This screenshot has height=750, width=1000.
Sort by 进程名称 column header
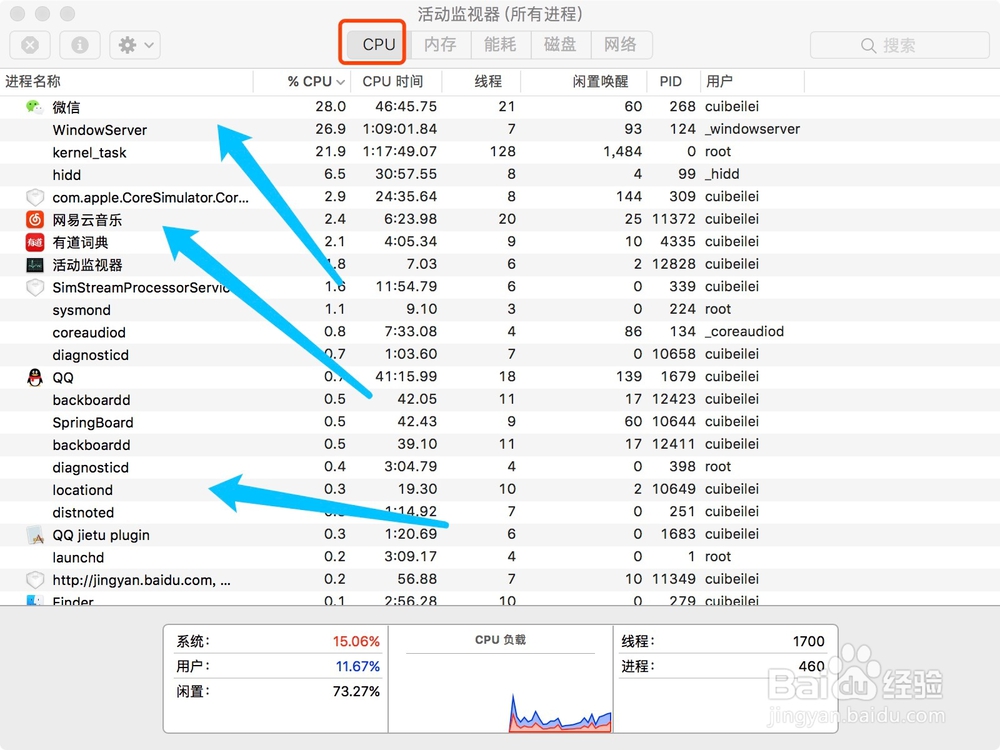[126, 82]
